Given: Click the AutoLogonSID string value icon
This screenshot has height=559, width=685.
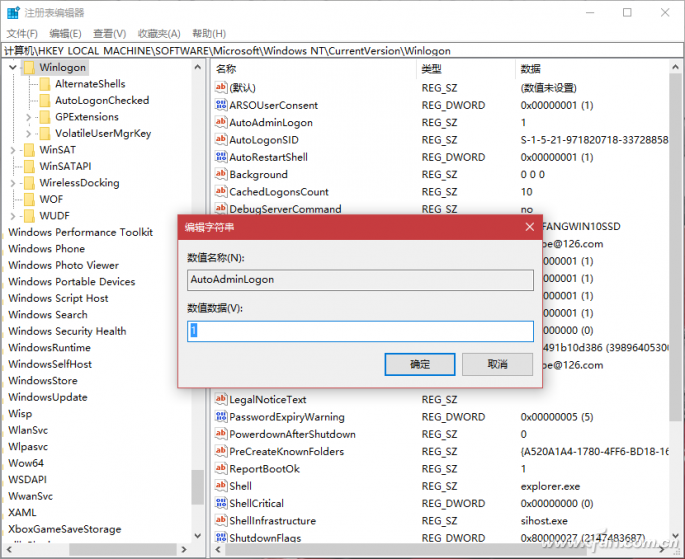Looking at the screenshot, I should [x=221, y=140].
